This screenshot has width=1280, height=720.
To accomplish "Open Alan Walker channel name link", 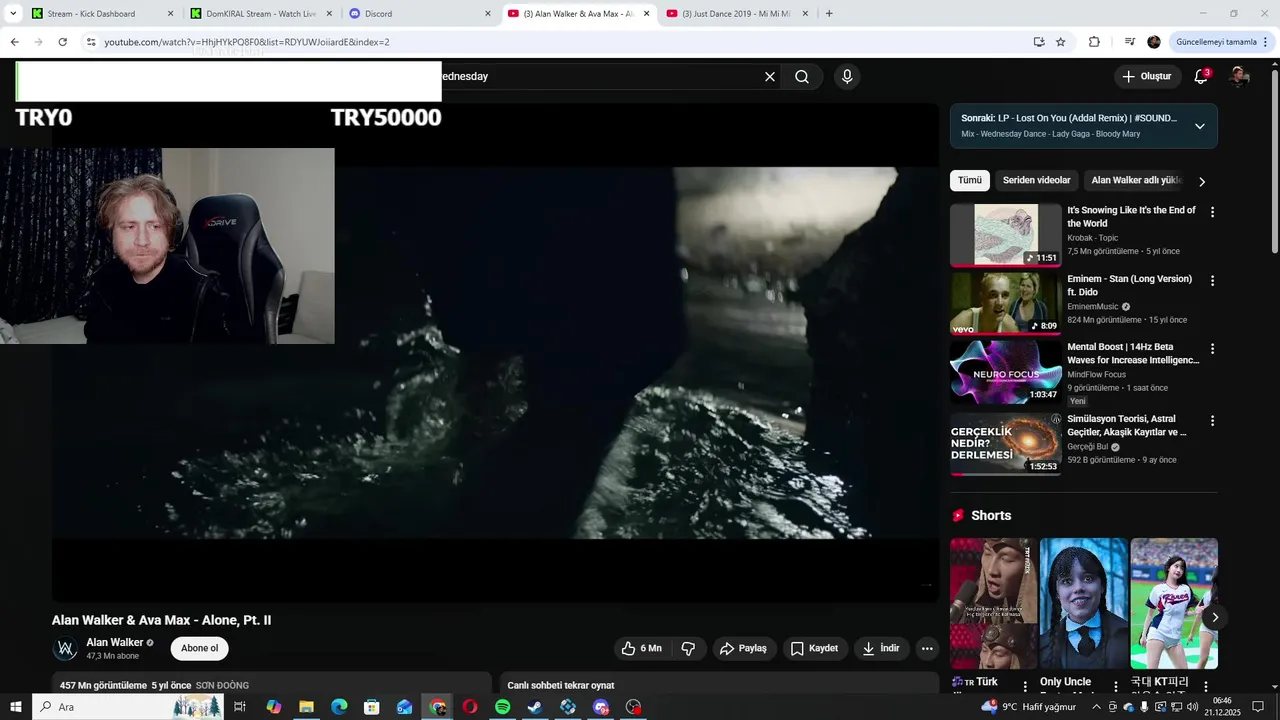I will click(114, 643).
